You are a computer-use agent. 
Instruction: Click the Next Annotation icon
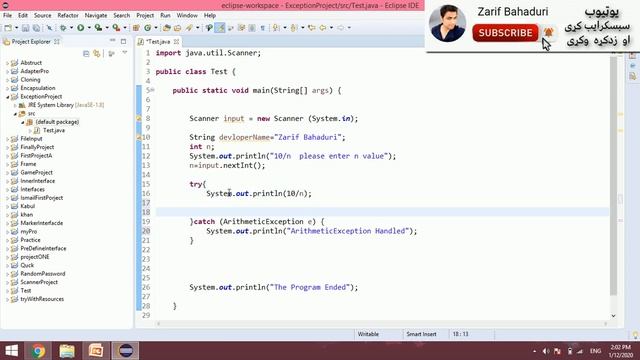[x=276, y=28]
